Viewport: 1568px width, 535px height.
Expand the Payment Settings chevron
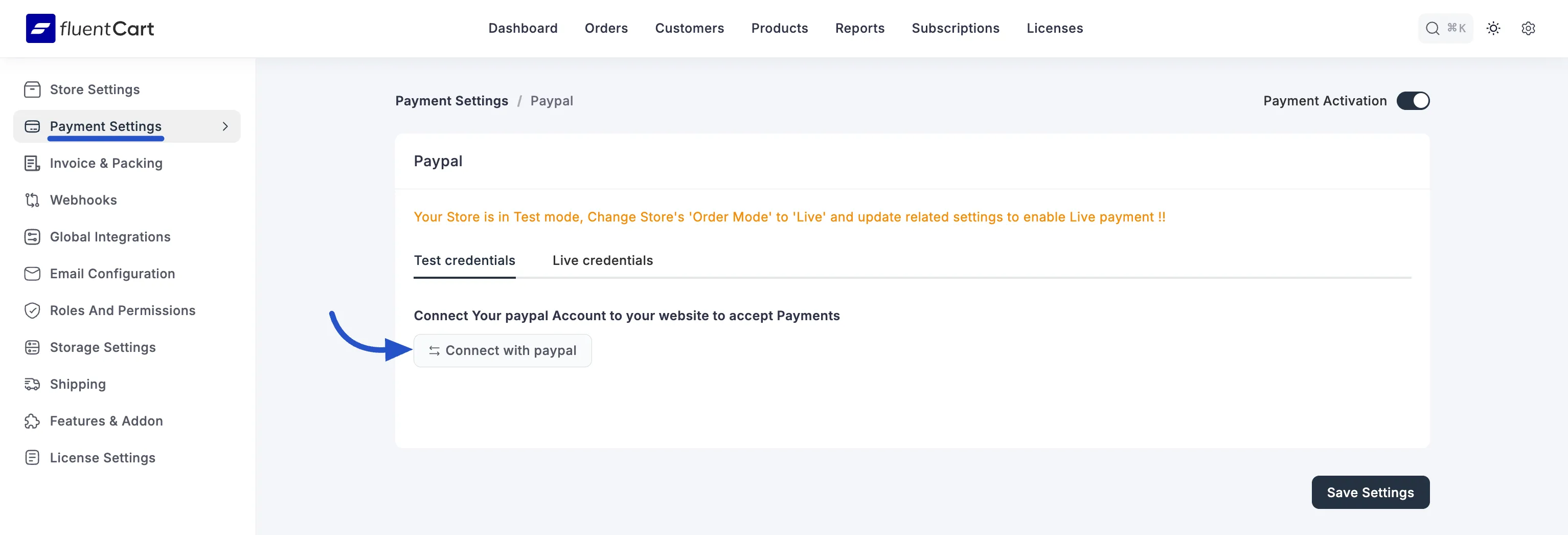(x=225, y=126)
